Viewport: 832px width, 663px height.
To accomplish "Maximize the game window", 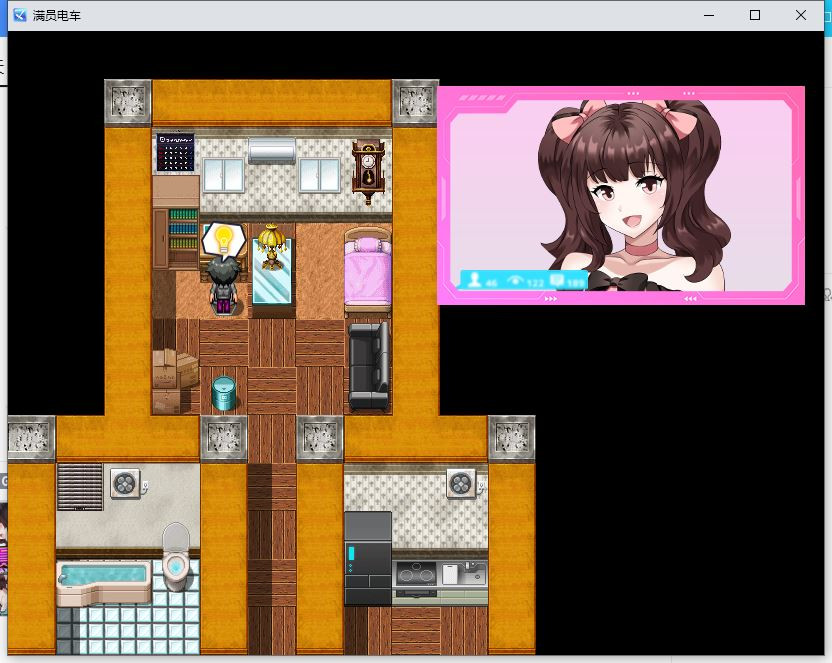I will (755, 15).
